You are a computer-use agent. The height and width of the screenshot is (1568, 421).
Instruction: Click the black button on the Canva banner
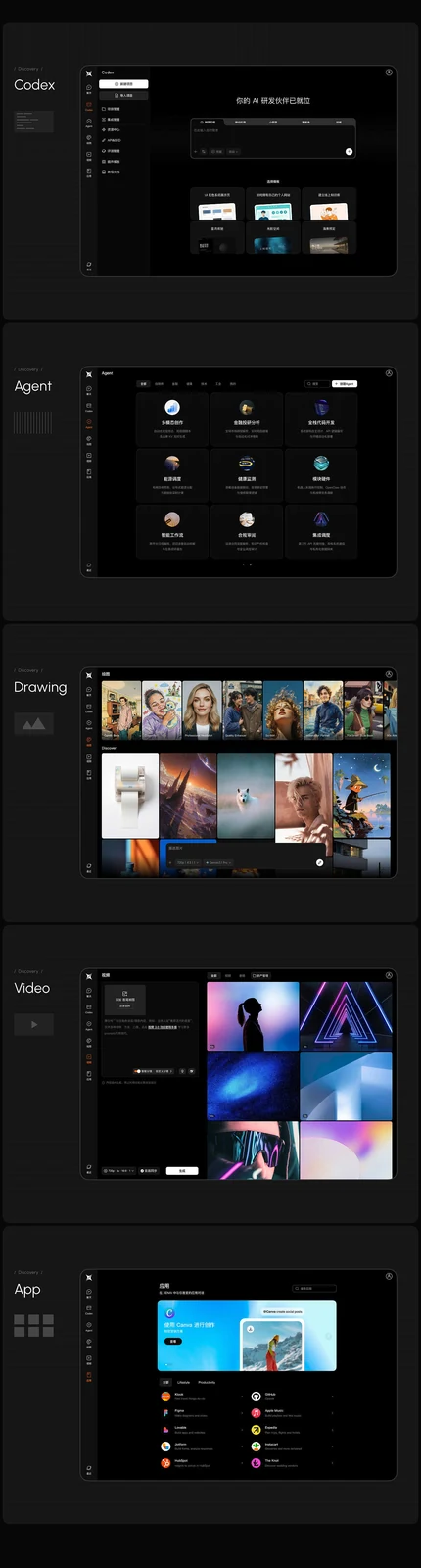click(x=172, y=1341)
